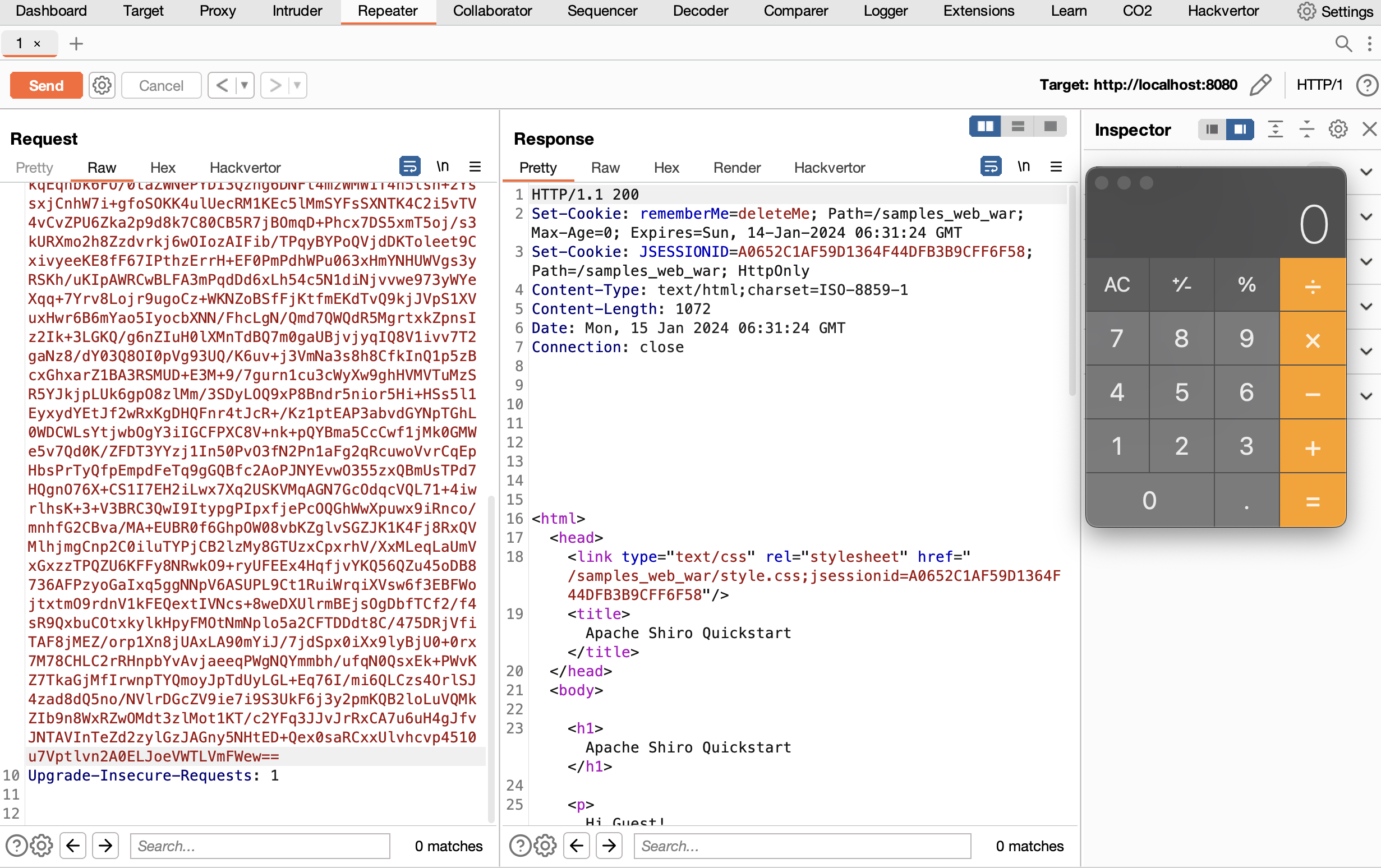Toggle response non-printable characters \n
This screenshot has height=868, width=1381.
[1024, 167]
